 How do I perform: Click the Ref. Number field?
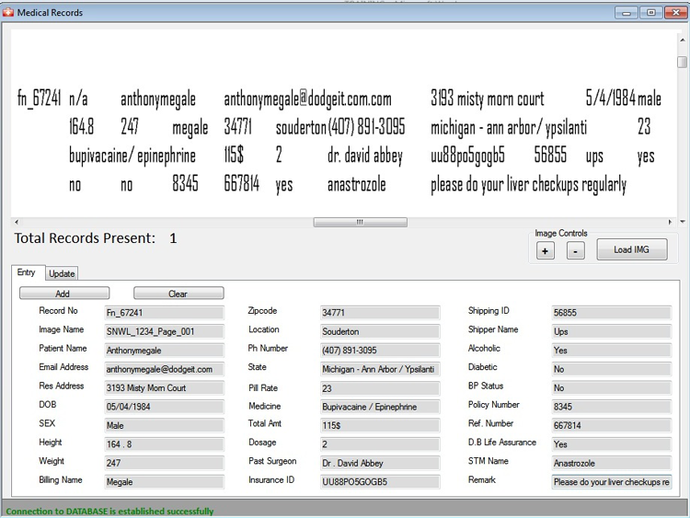click(x=611, y=426)
